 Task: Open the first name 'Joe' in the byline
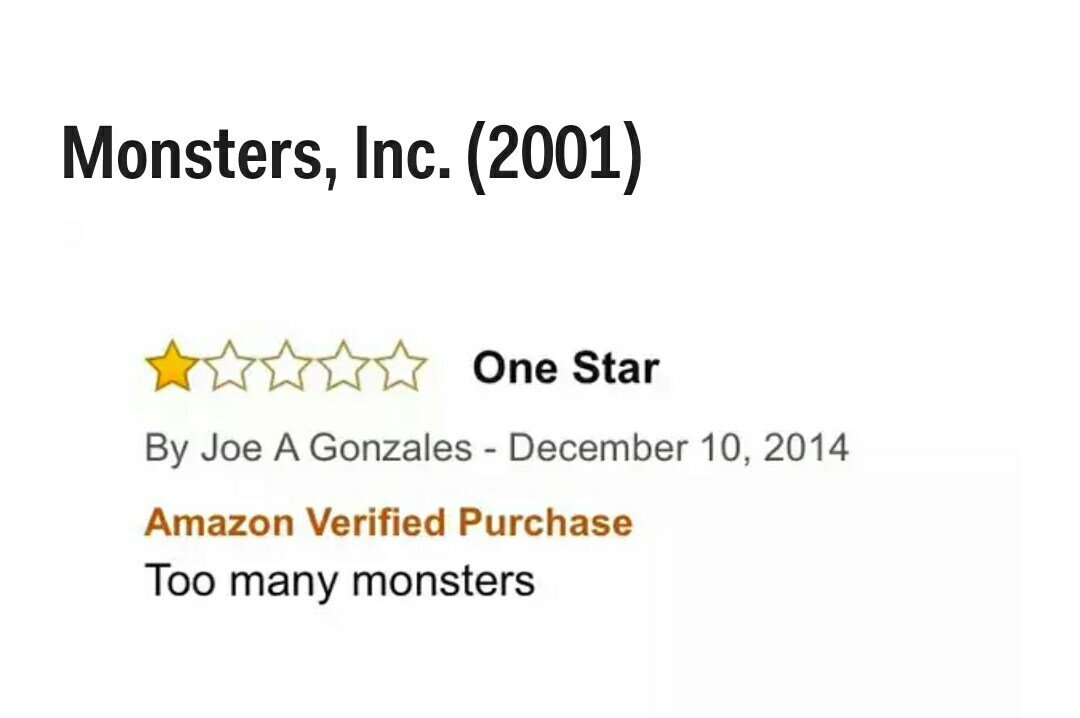point(231,448)
